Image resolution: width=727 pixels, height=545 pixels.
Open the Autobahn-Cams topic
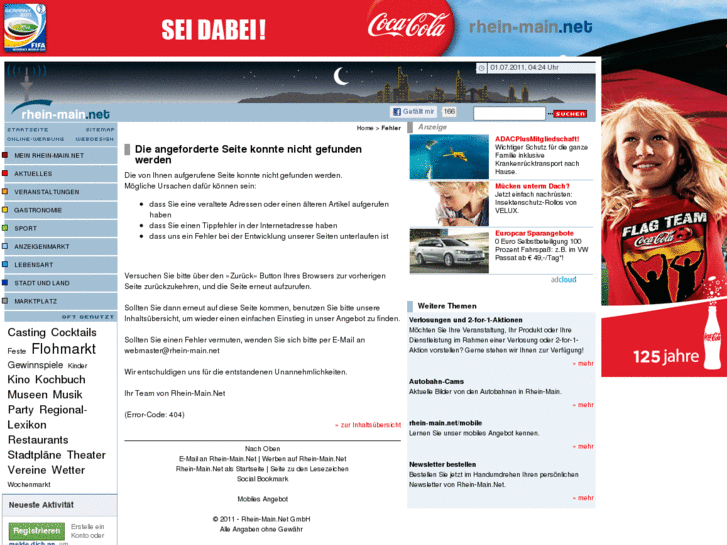point(436,382)
